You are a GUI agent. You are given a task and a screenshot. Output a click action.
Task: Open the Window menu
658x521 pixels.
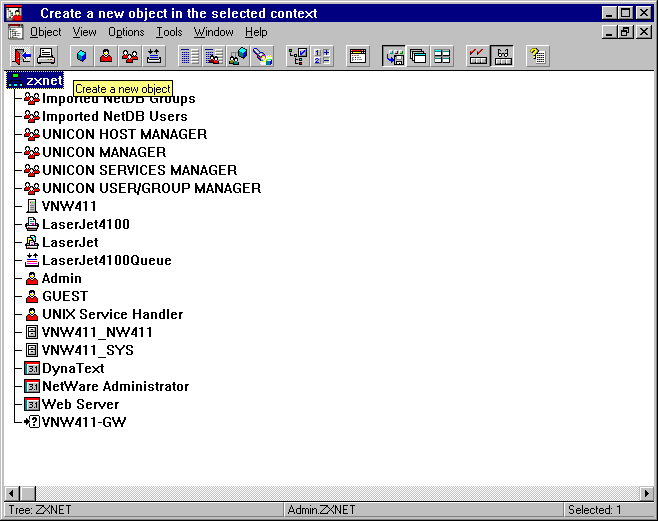click(x=213, y=32)
